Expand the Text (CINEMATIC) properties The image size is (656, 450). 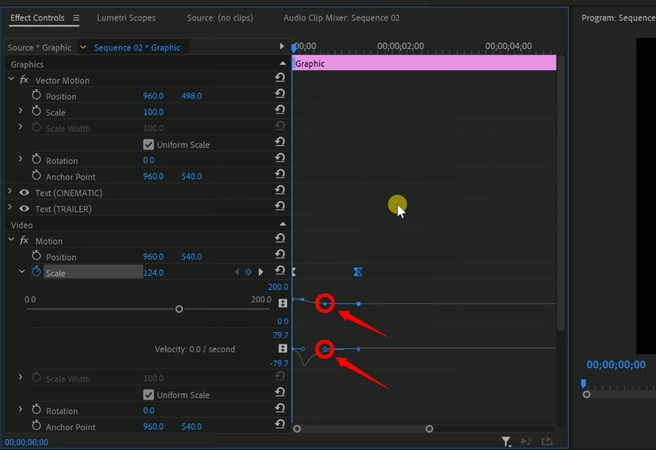click(11, 193)
